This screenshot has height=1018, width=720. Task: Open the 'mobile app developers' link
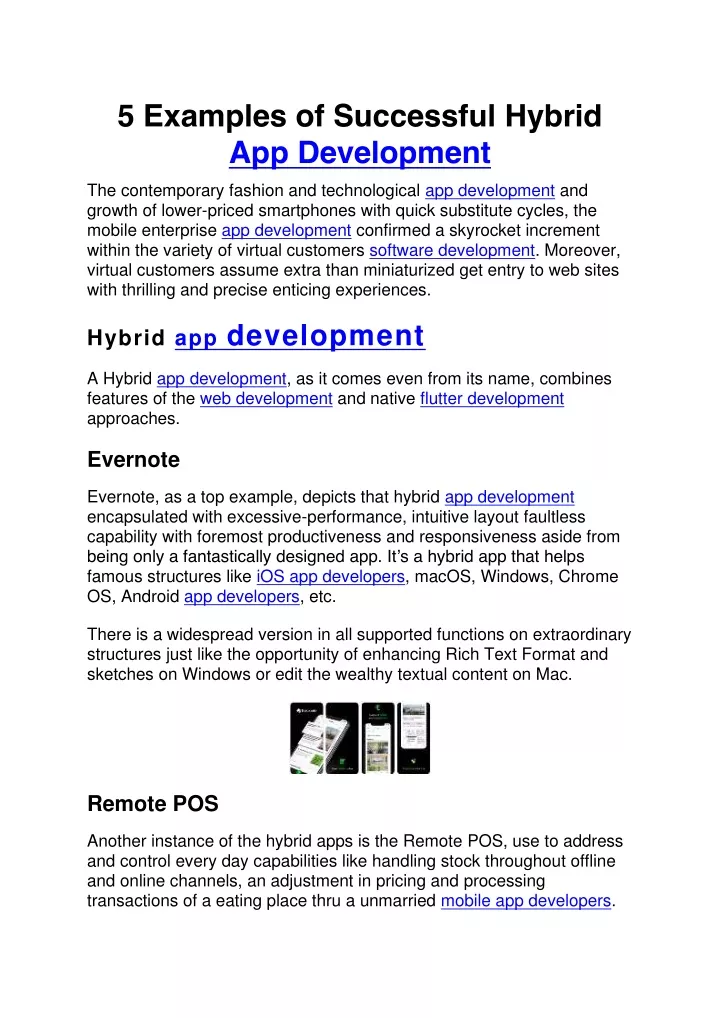tap(526, 900)
